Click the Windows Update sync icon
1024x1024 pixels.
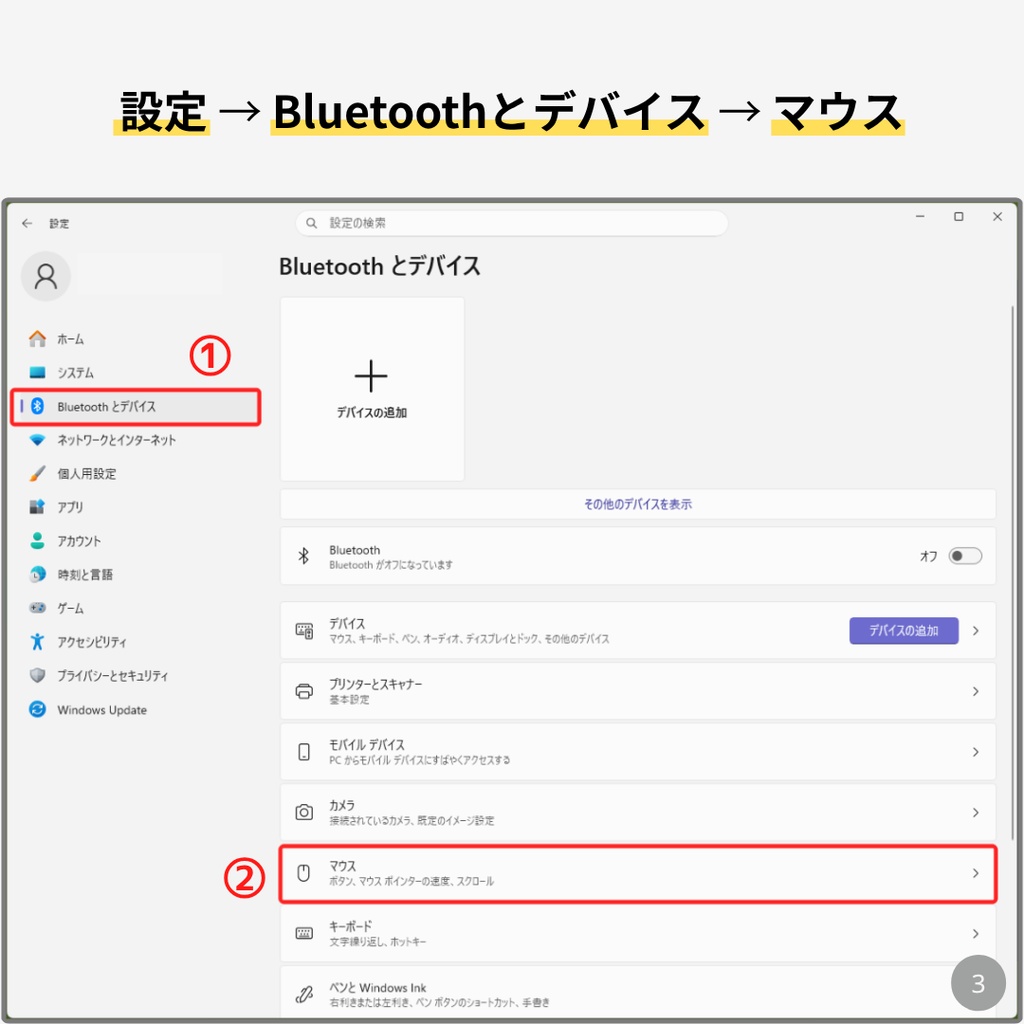[37, 709]
